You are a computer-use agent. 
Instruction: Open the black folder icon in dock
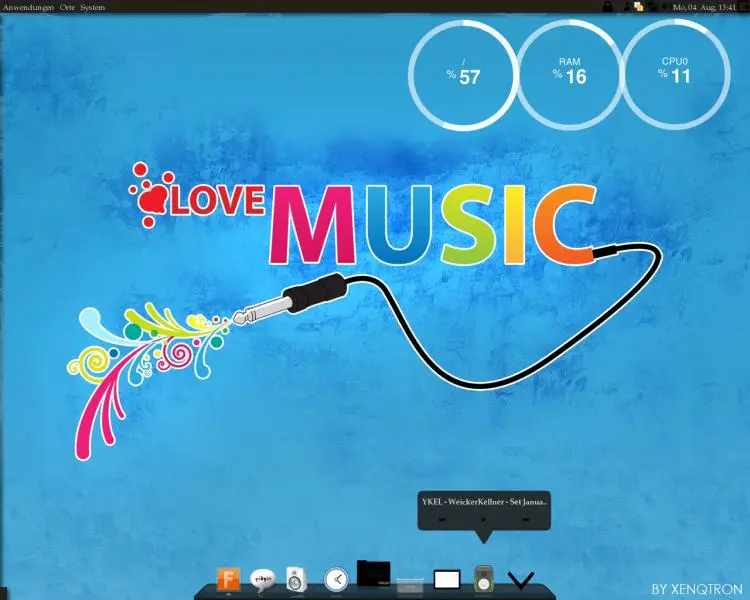point(373,573)
